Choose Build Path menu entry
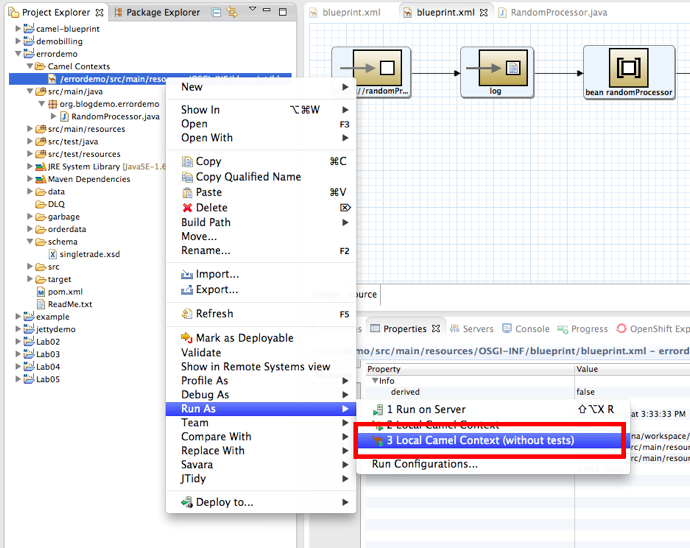Viewport: 690px width, 548px height. [261, 222]
